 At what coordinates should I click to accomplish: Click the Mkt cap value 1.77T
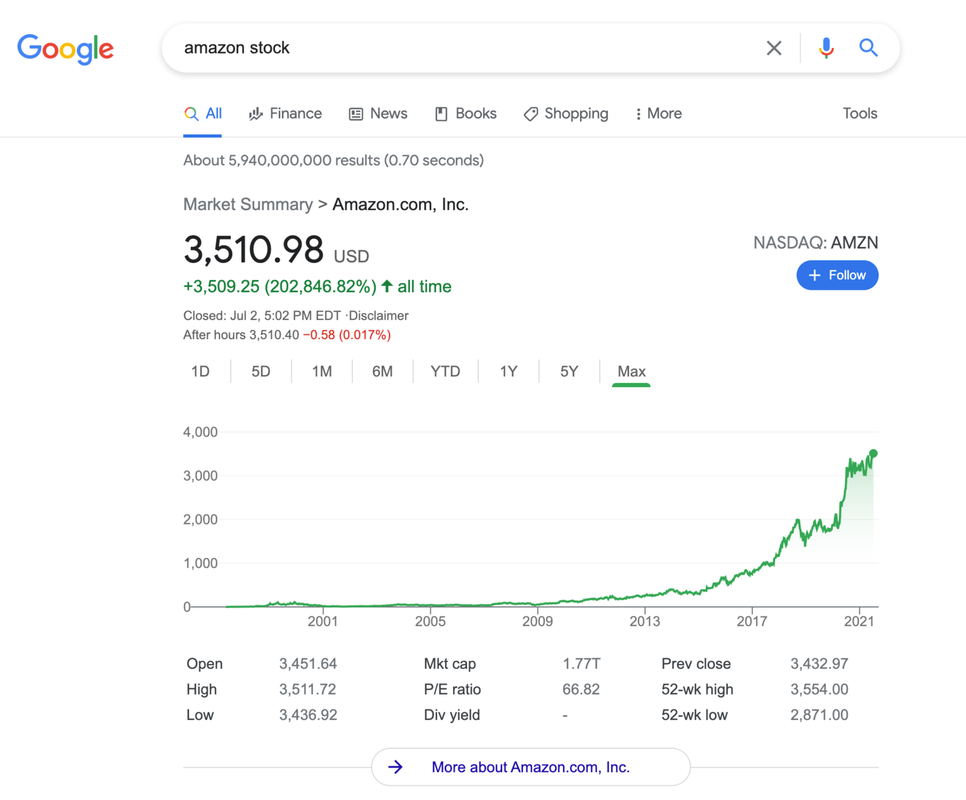pos(581,664)
